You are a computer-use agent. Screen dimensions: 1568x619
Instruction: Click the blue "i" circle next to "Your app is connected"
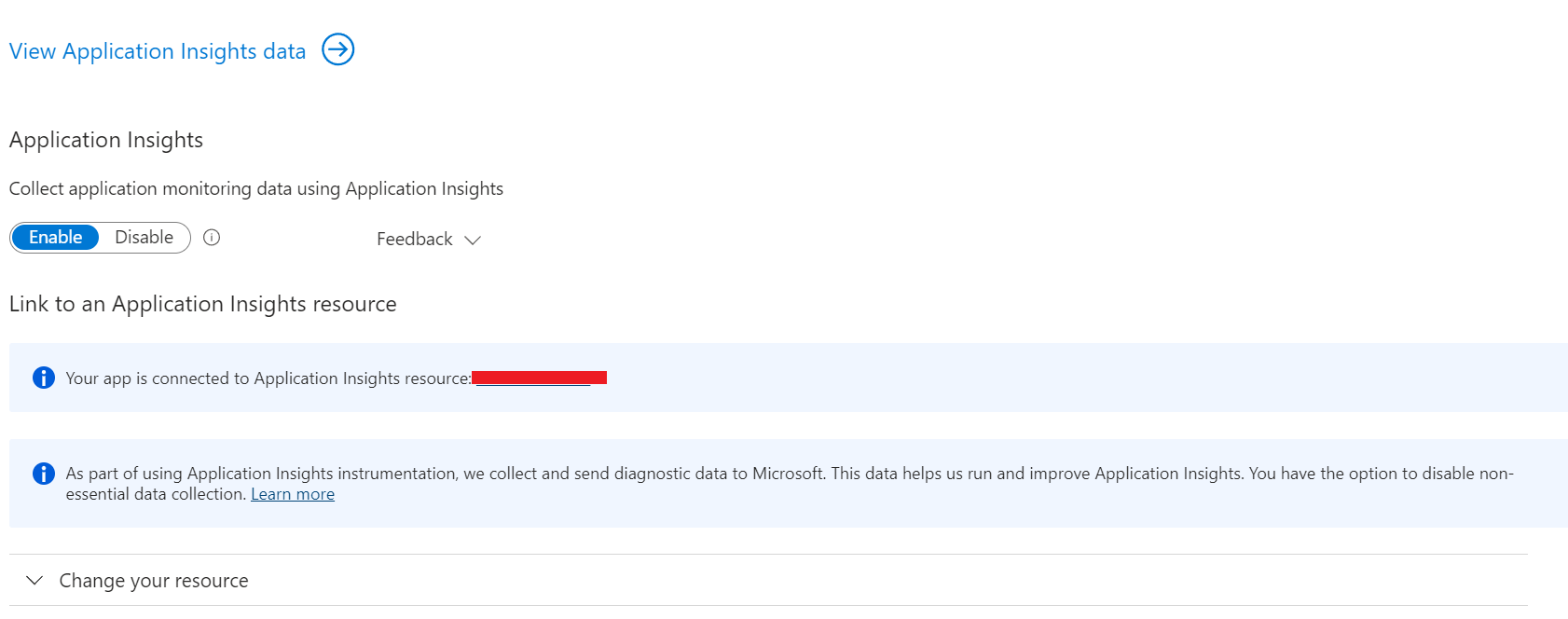pos(43,378)
